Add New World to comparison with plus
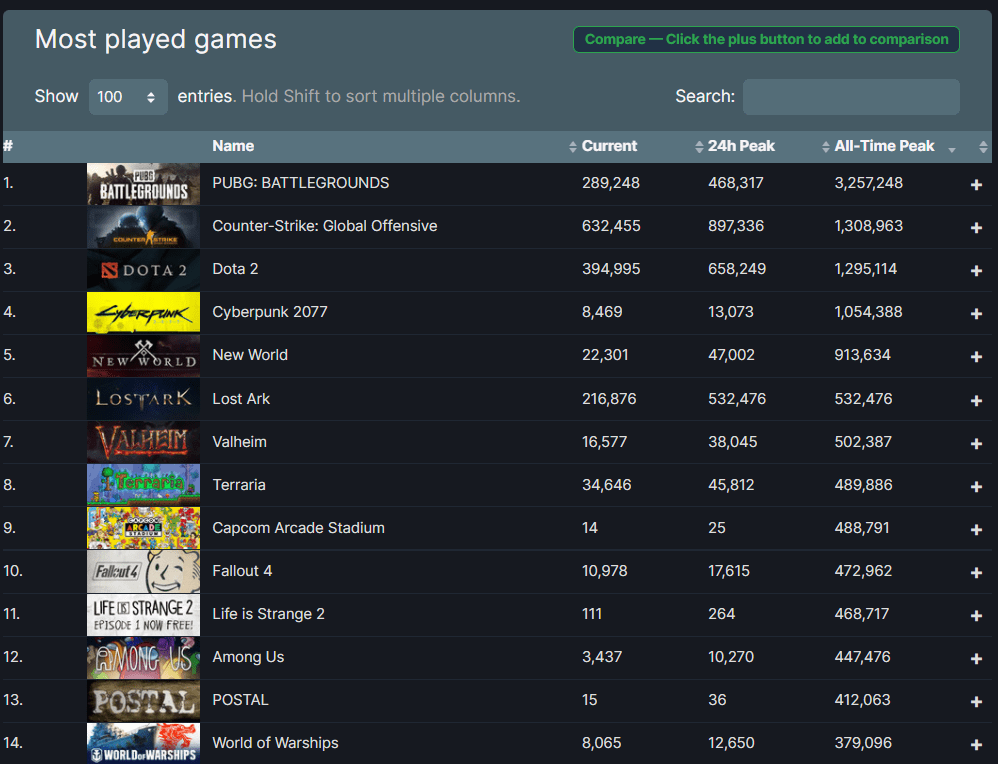The height and width of the screenshot is (764, 998). (976, 357)
